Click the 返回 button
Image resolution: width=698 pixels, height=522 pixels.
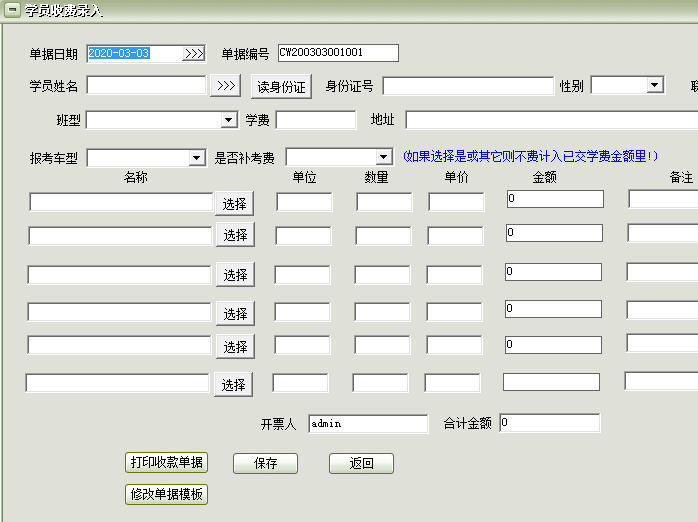[361, 464]
